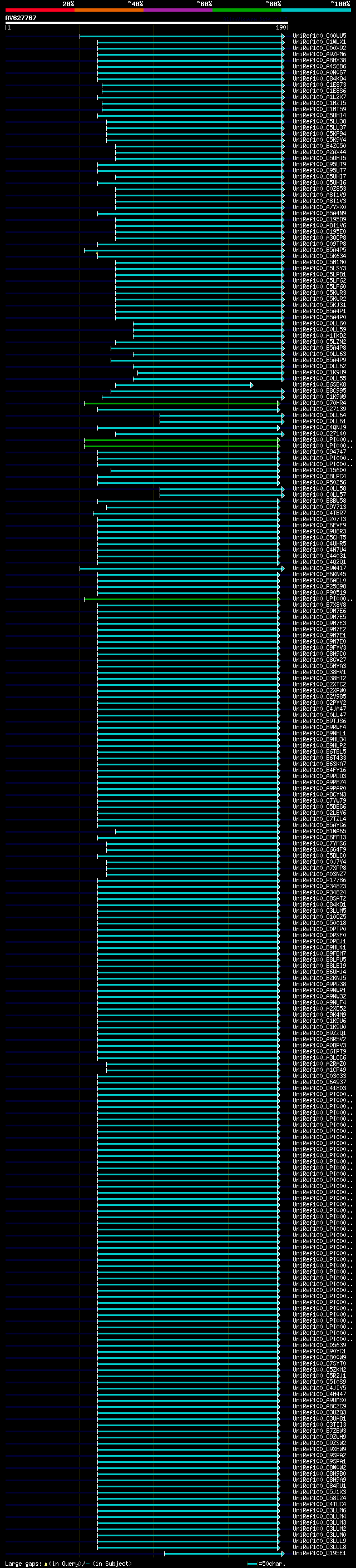356x1568 pixels.
Task: Open hit UniRef100_B8C995
Action: (x=319, y=391)
